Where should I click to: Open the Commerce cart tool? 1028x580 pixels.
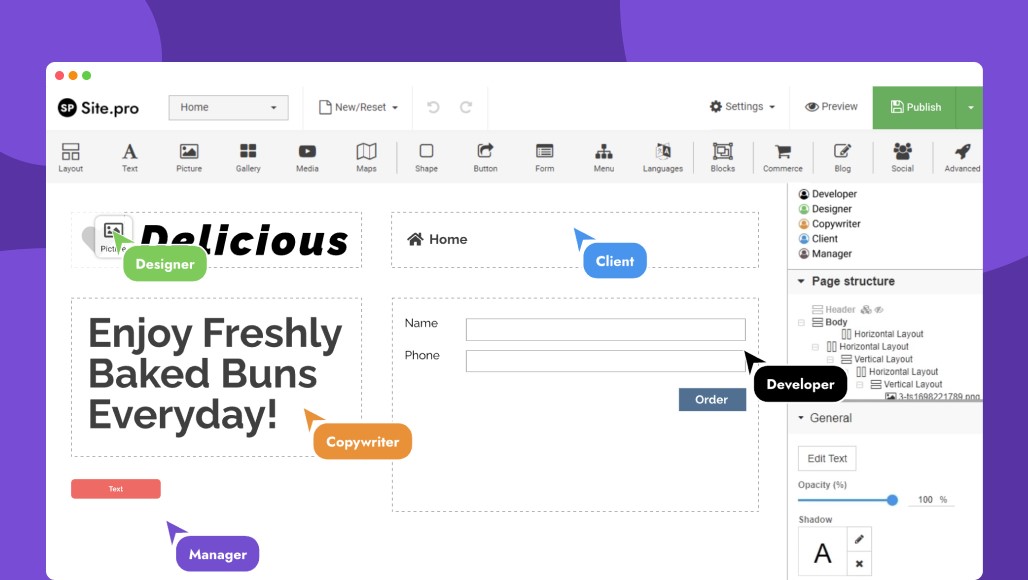(x=782, y=156)
